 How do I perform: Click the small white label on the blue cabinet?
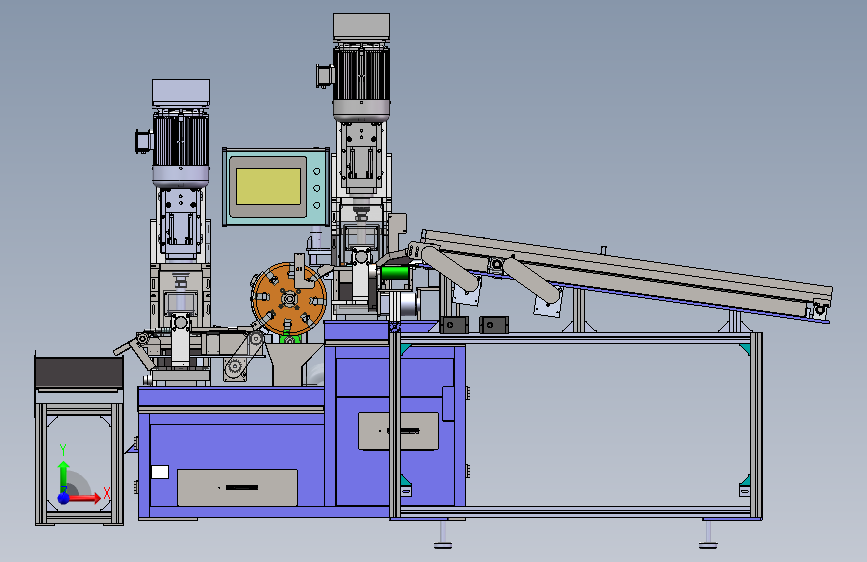[x=160, y=472]
